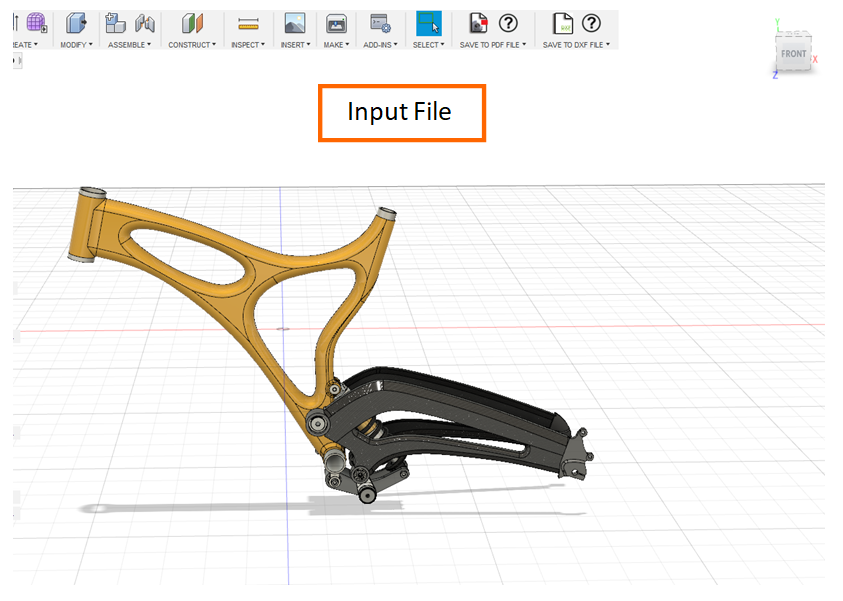This screenshot has width=843, height=601.
Task: Select the Modify Press Pull icon
Action: pyautogui.click(x=76, y=23)
